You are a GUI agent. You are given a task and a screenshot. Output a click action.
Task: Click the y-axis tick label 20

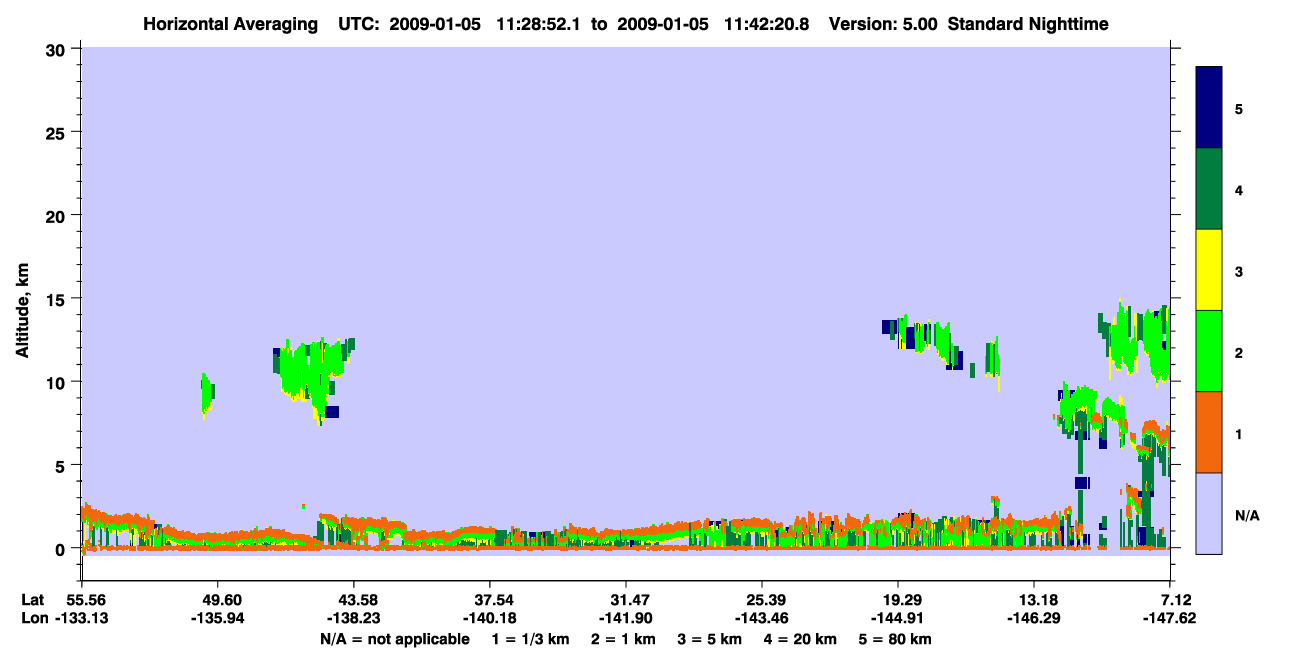click(x=57, y=215)
